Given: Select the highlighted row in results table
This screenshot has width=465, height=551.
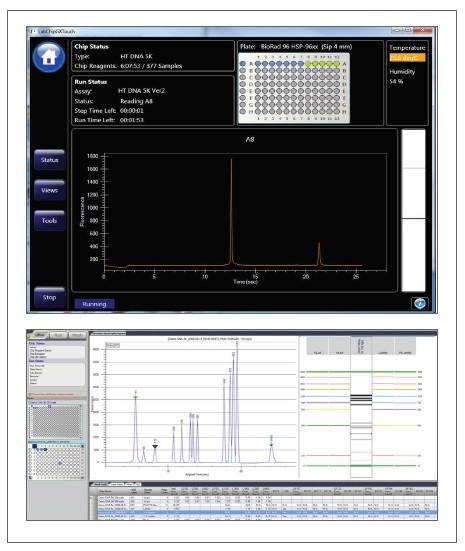Looking at the screenshot, I should click(264, 512).
